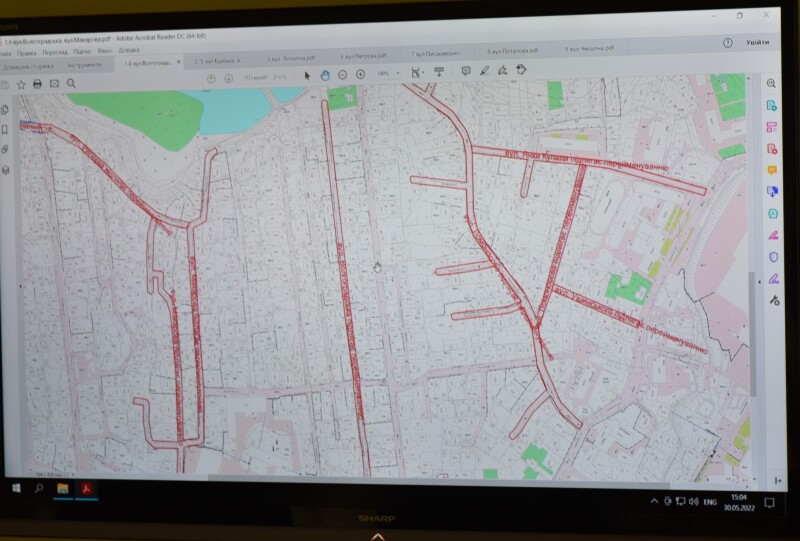800x541 pixels.
Task: Click the Увійти sign-in button
Action: tap(757, 43)
